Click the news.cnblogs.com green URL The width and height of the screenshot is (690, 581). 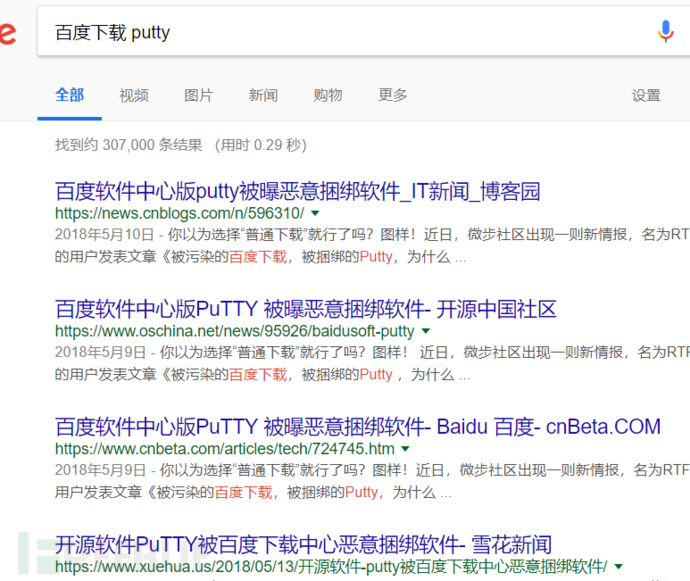(x=179, y=214)
